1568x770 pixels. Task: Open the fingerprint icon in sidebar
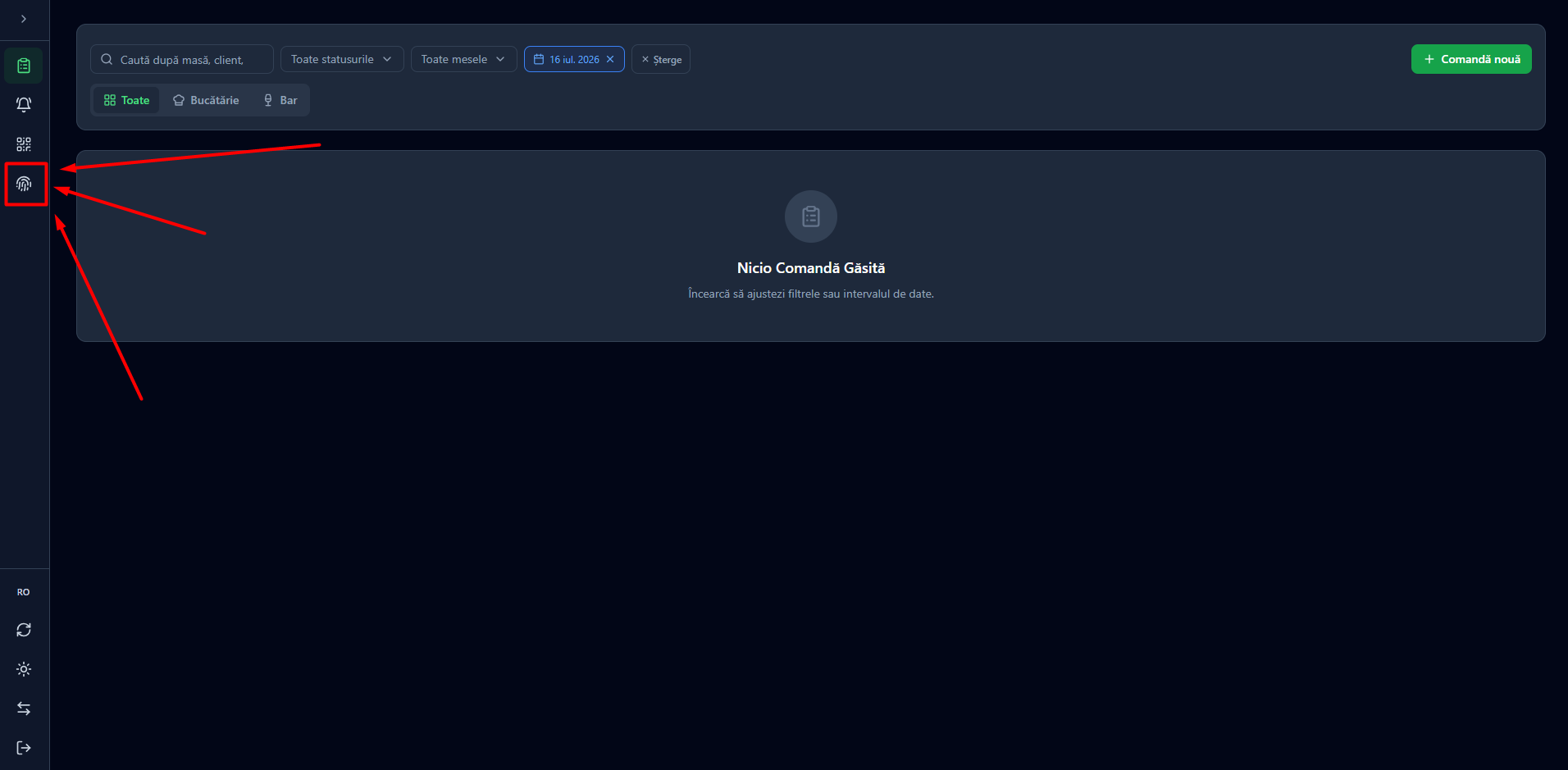coord(24,184)
